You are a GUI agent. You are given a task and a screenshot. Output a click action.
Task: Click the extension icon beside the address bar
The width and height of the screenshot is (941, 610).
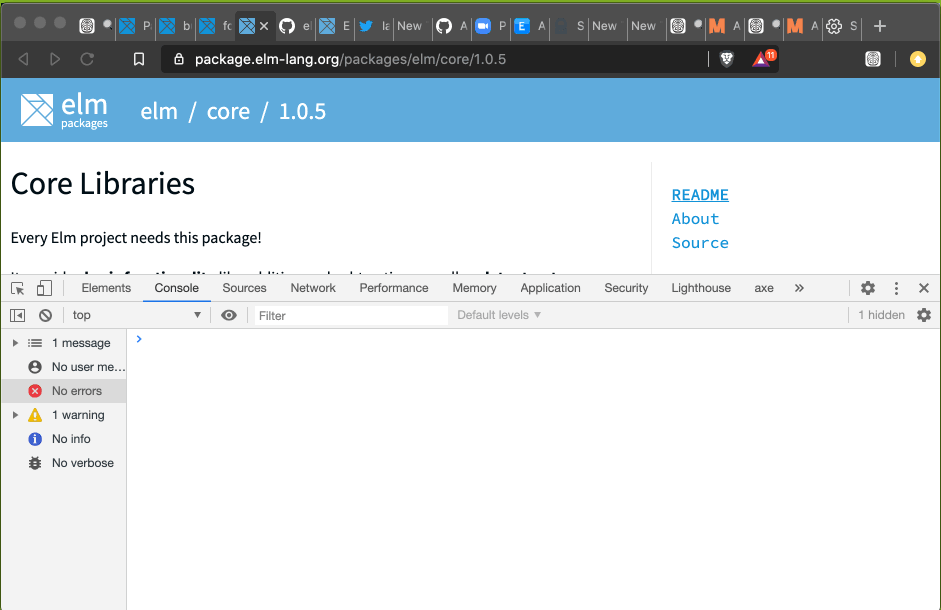point(873,59)
